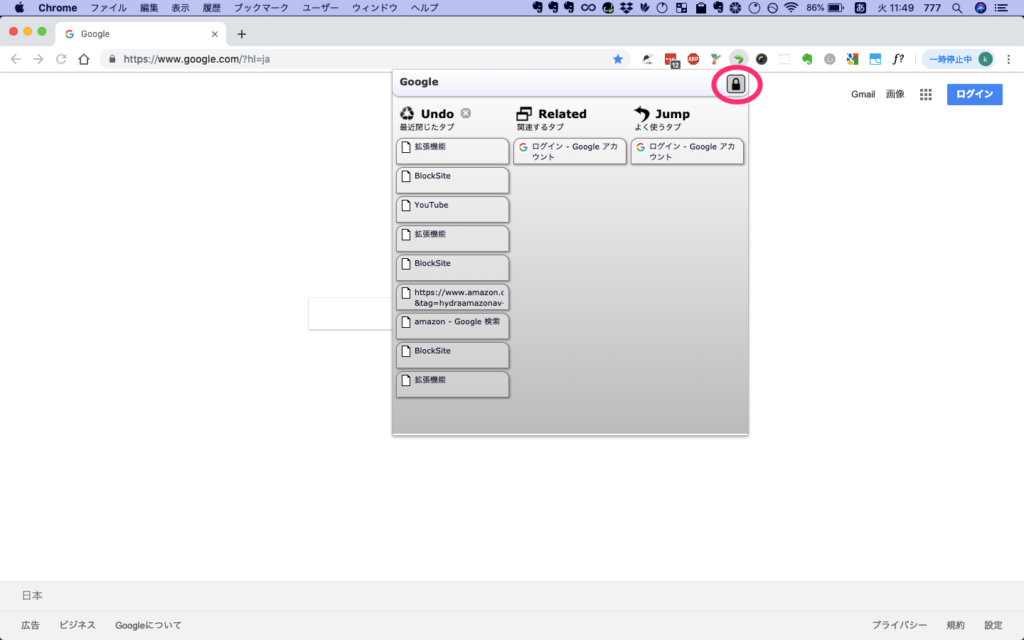
Task: Reload the page with the refresh icon
Action: point(61,59)
